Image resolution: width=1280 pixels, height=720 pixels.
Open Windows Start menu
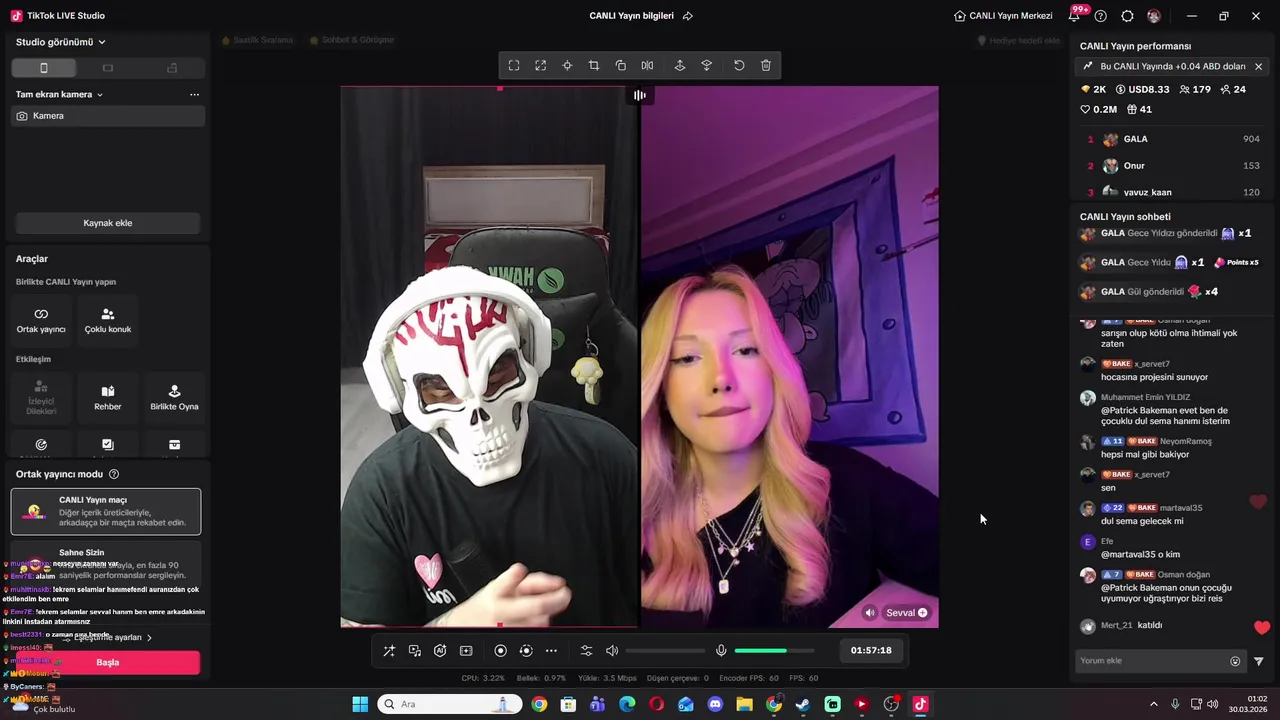(x=360, y=704)
